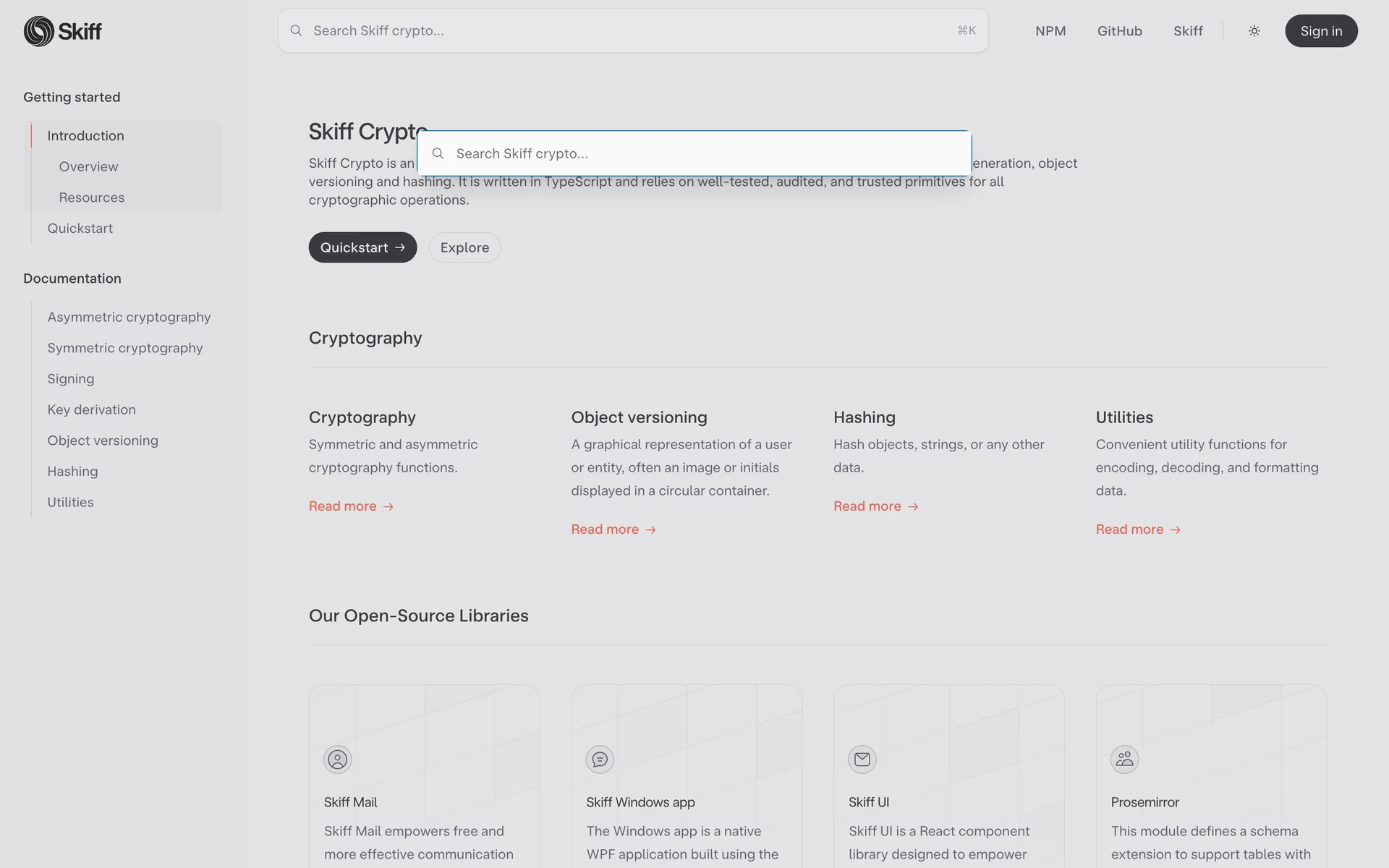Click the Skiff logo icon
This screenshot has width=1389, height=868.
pos(39,31)
